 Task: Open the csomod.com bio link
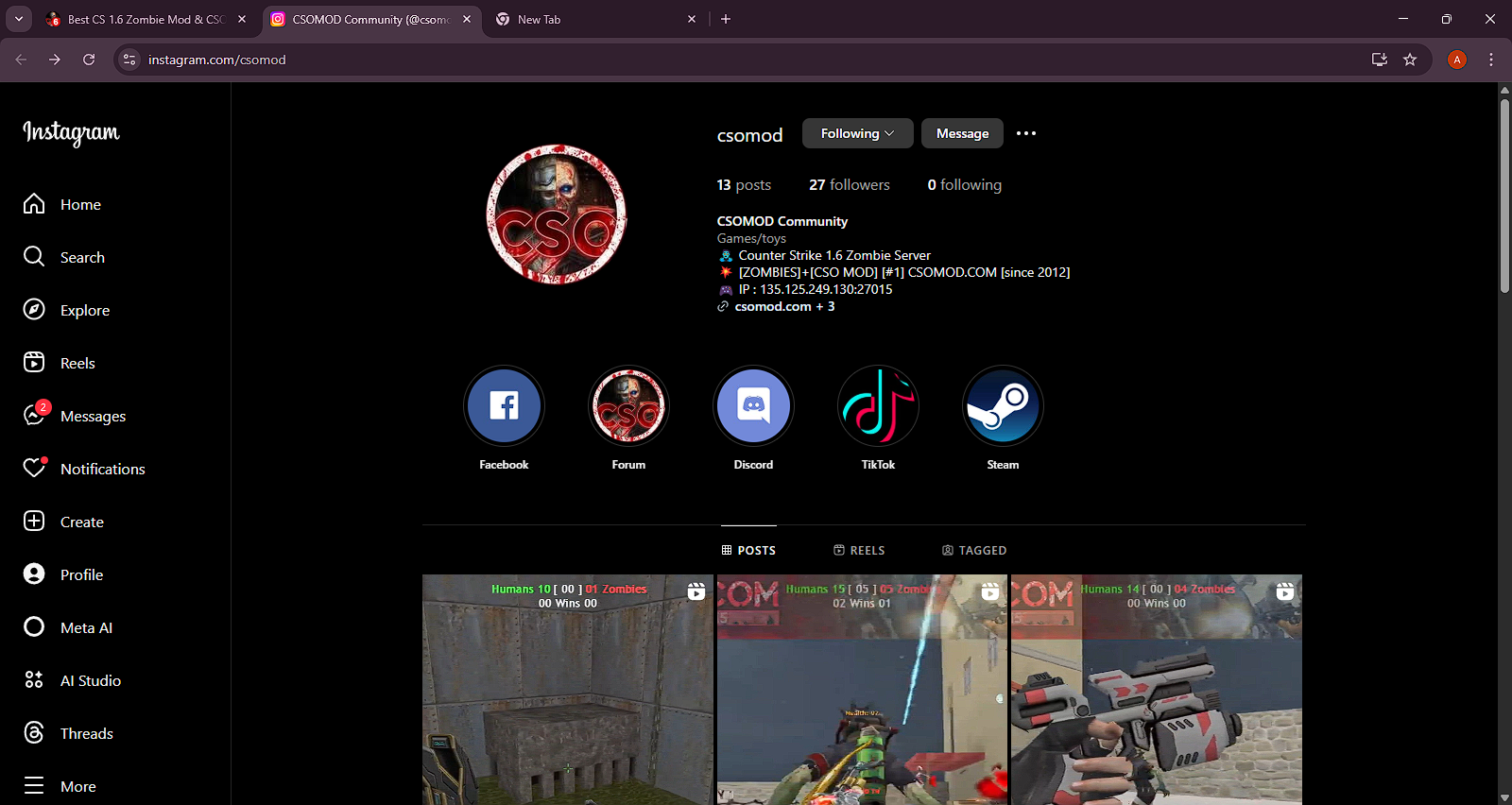point(773,306)
